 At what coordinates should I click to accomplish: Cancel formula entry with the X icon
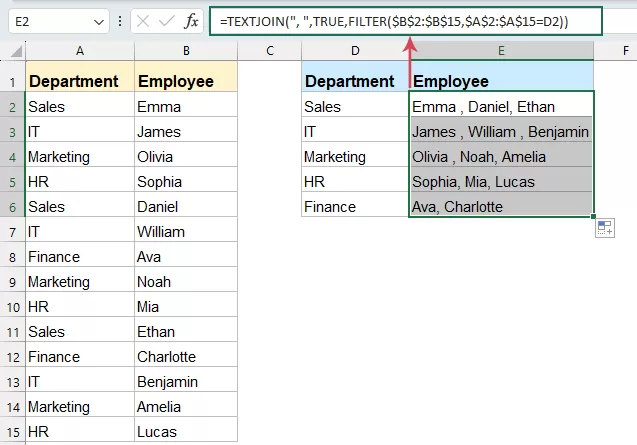(143, 21)
